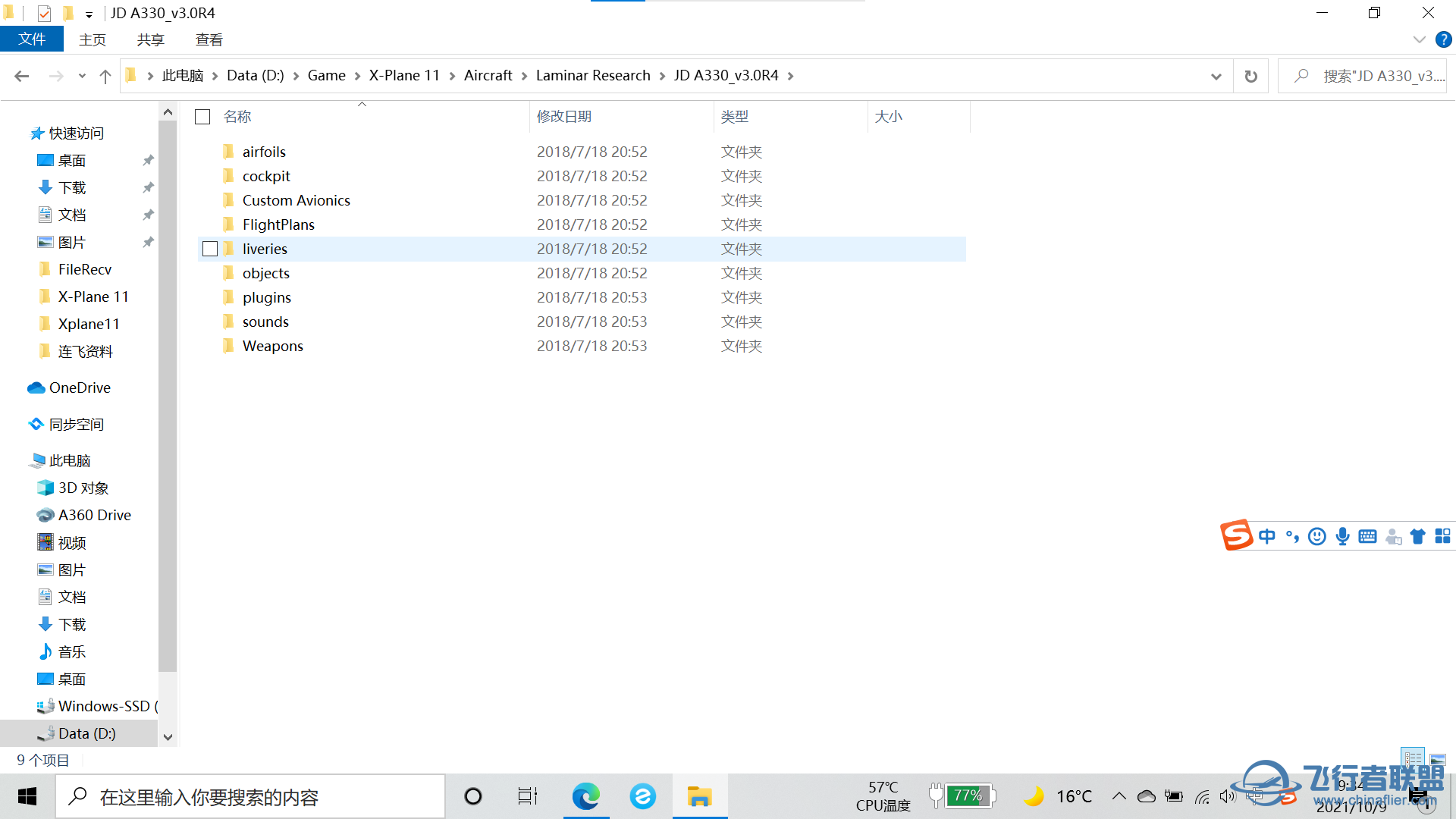
Task: Refresh the current folder view
Action: (1250, 76)
